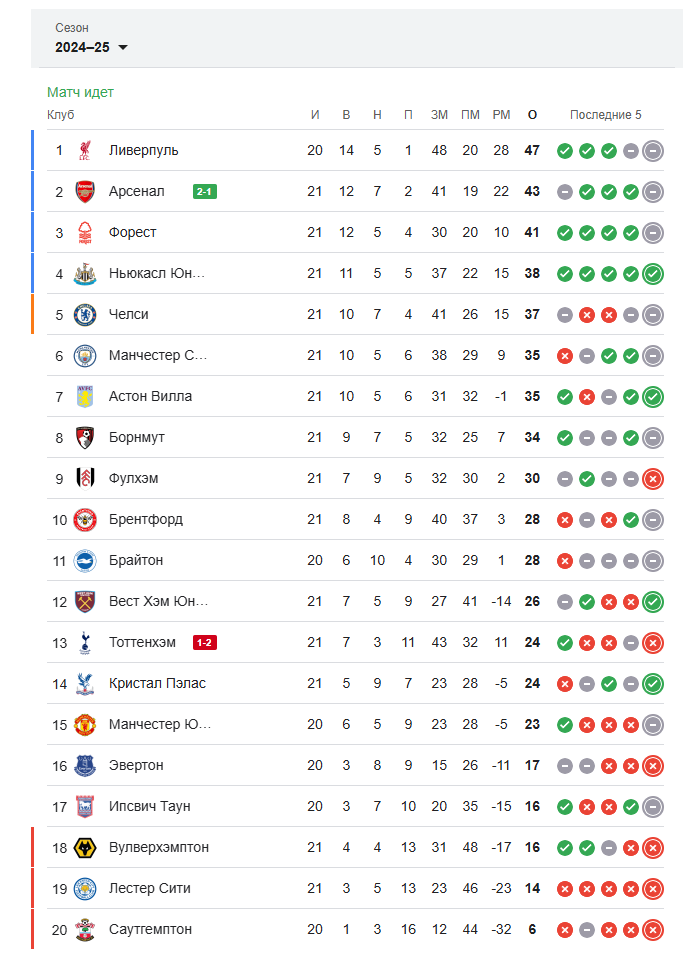Click the Клуб column header
683x973 pixels.
click(x=61, y=115)
